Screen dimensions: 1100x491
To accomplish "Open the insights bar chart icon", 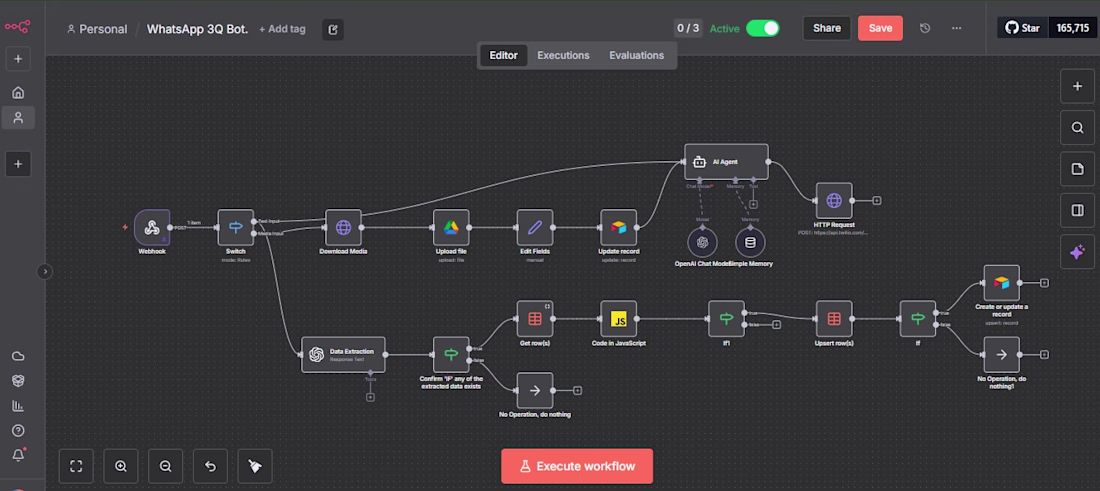I will (18, 405).
